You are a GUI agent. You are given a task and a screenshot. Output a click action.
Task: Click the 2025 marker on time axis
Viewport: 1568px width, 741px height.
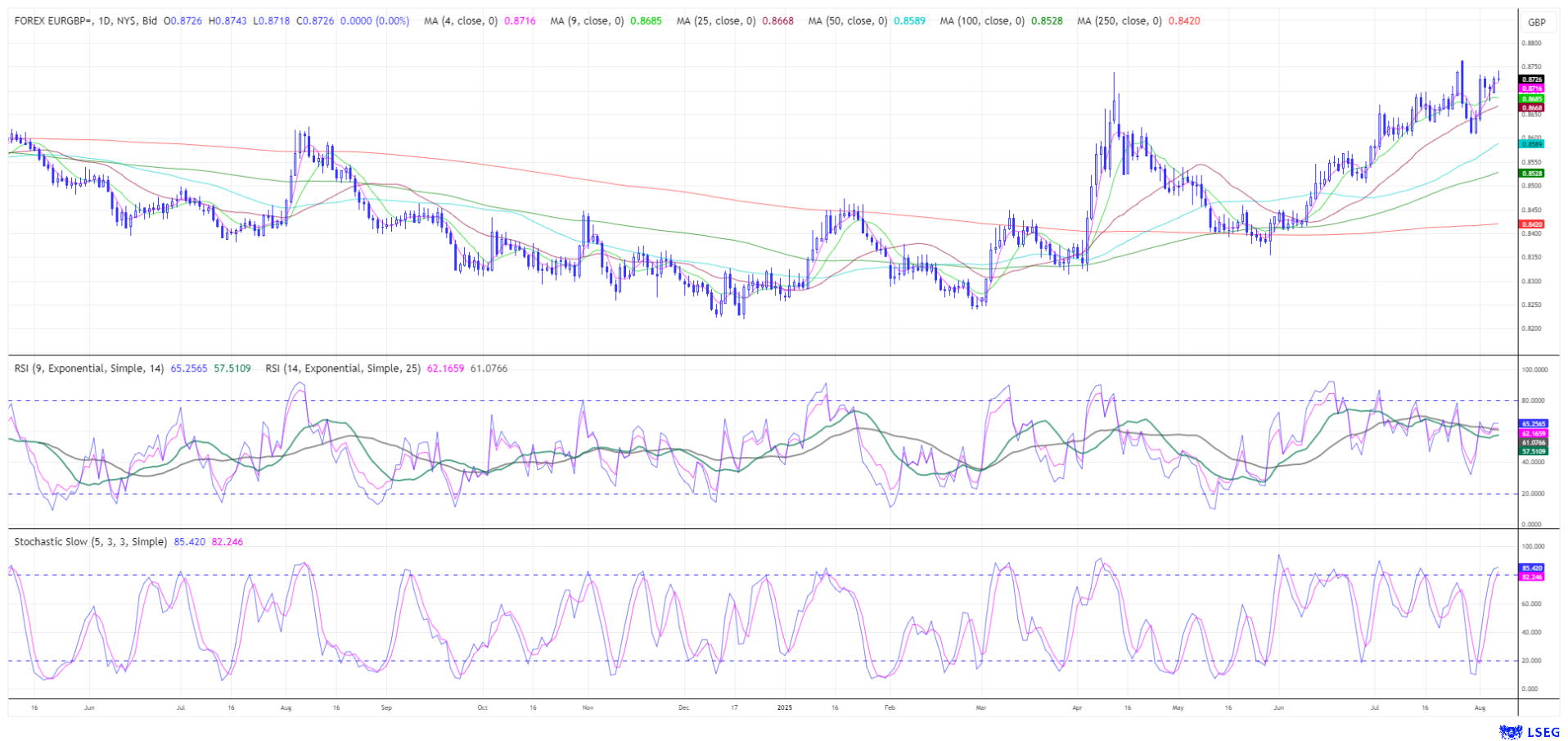[x=785, y=707]
